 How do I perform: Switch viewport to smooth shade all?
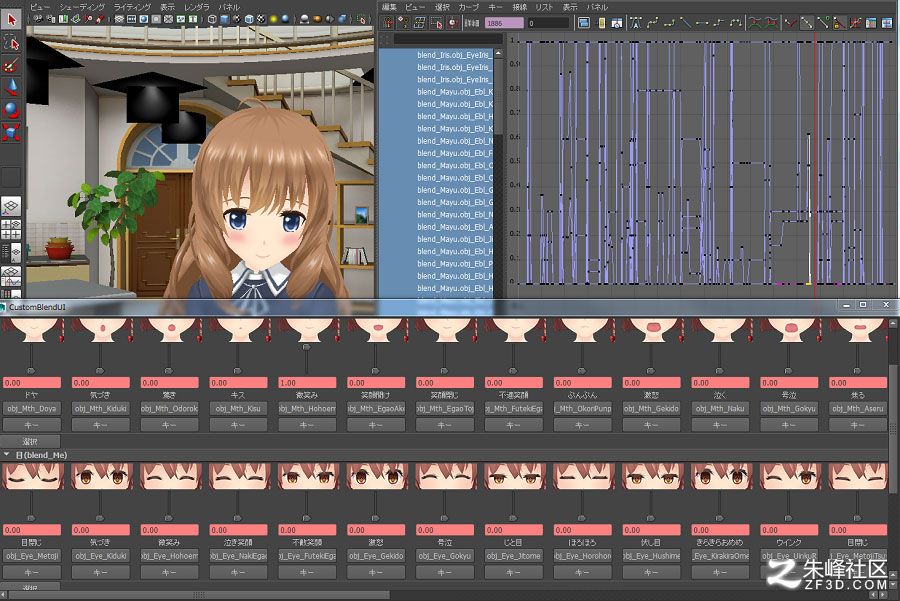[224, 19]
